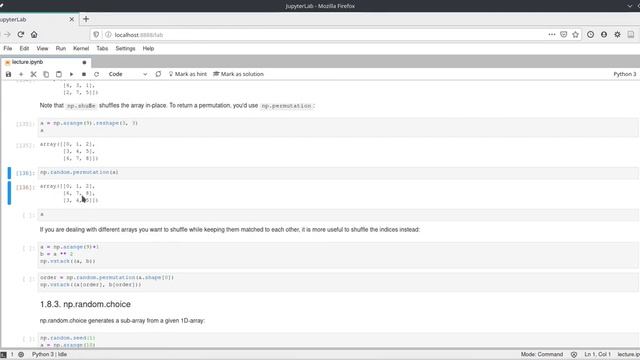Open the Run menu
The width and height of the screenshot is (640, 360).
pos(61,49)
